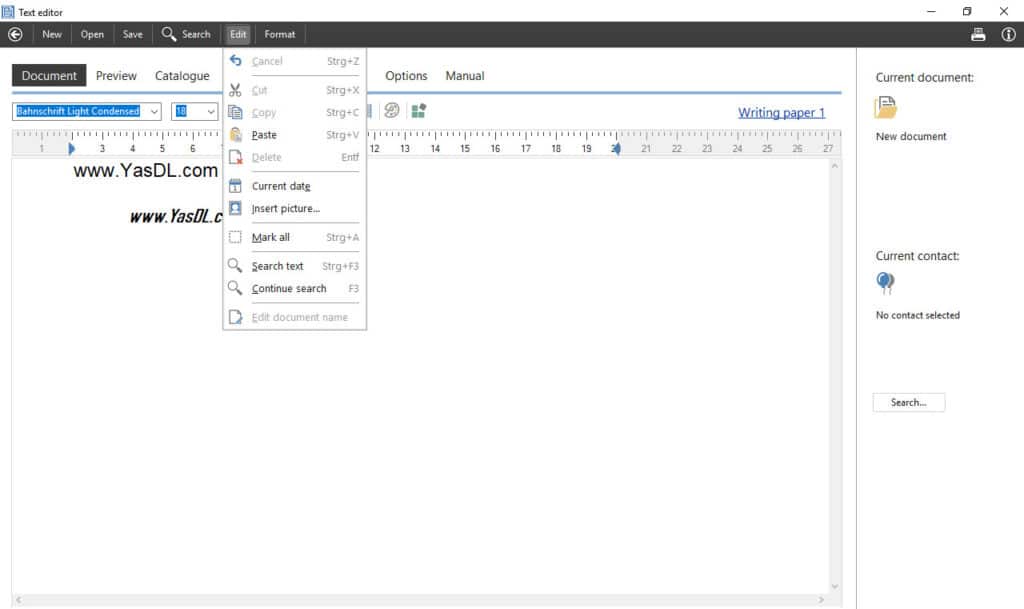
Task: Open the Format menu
Action: coord(280,35)
